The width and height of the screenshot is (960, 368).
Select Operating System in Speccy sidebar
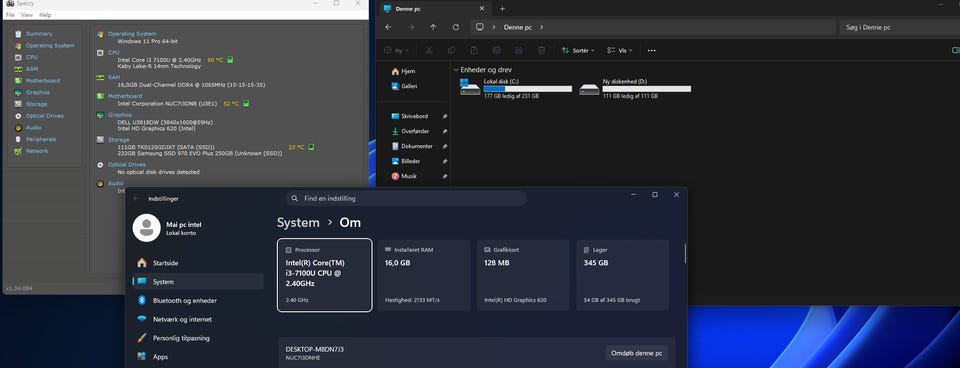point(50,45)
